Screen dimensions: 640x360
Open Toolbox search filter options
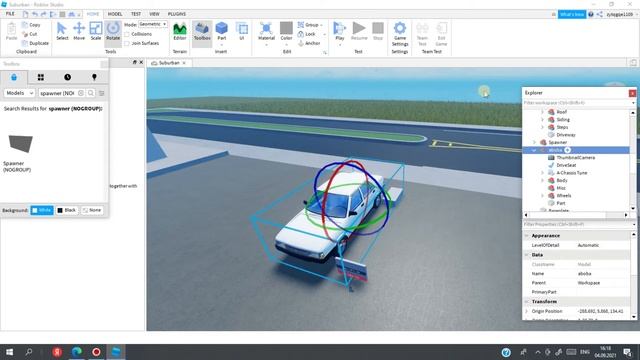click(102, 93)
